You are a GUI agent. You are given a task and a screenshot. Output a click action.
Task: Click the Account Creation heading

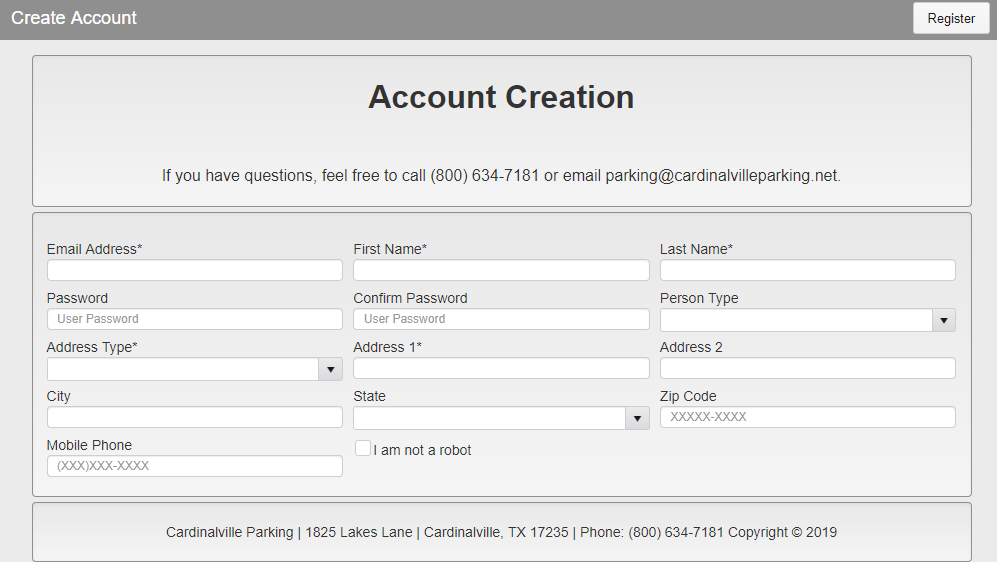coord(501,97)
